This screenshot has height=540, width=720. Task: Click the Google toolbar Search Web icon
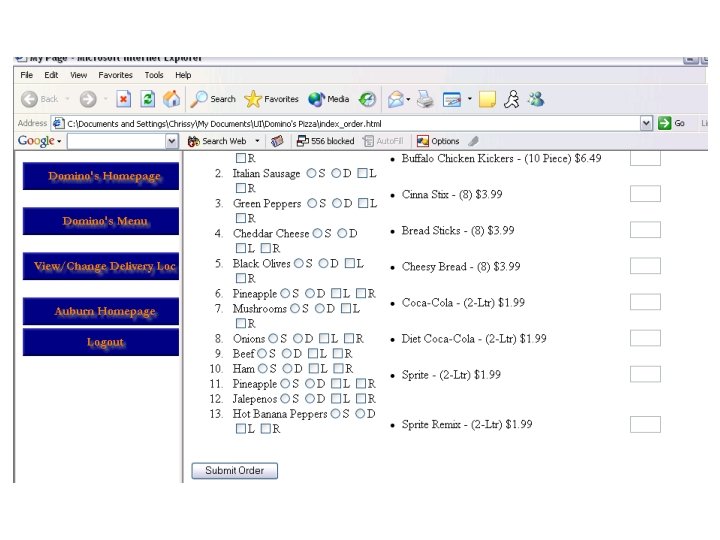pos(193,141)
